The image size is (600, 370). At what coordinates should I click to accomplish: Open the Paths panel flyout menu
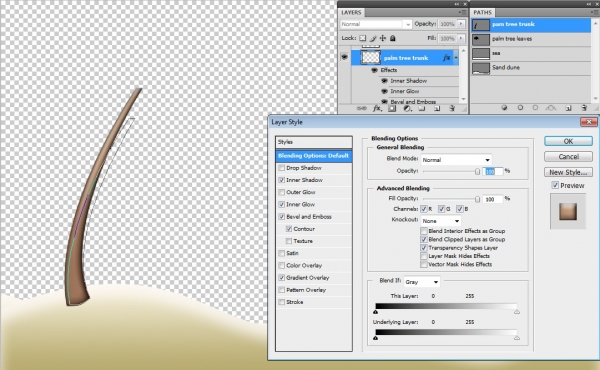[595, 12]
